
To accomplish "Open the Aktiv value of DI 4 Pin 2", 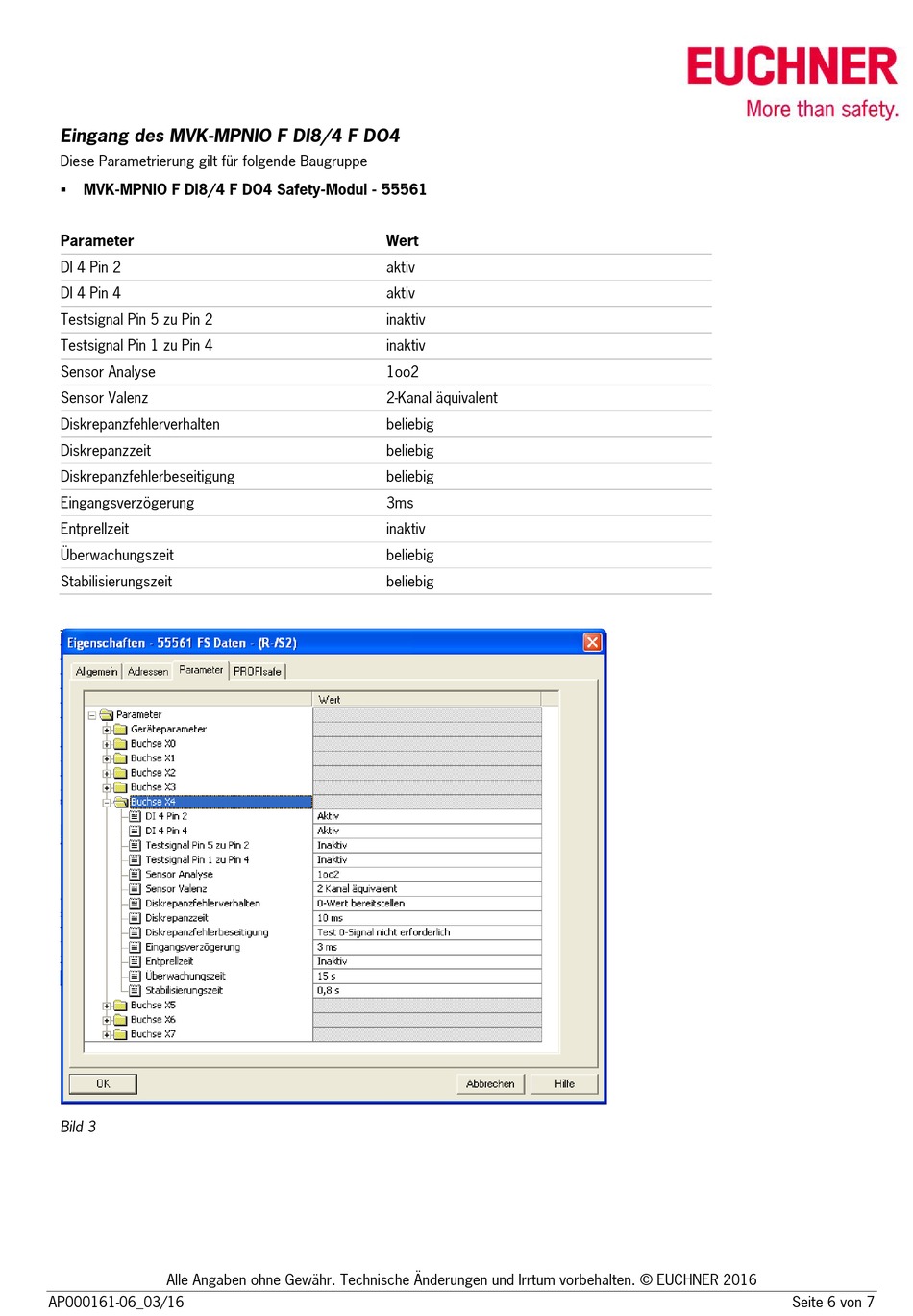I will pyautogui.click(x=428, y=816).
